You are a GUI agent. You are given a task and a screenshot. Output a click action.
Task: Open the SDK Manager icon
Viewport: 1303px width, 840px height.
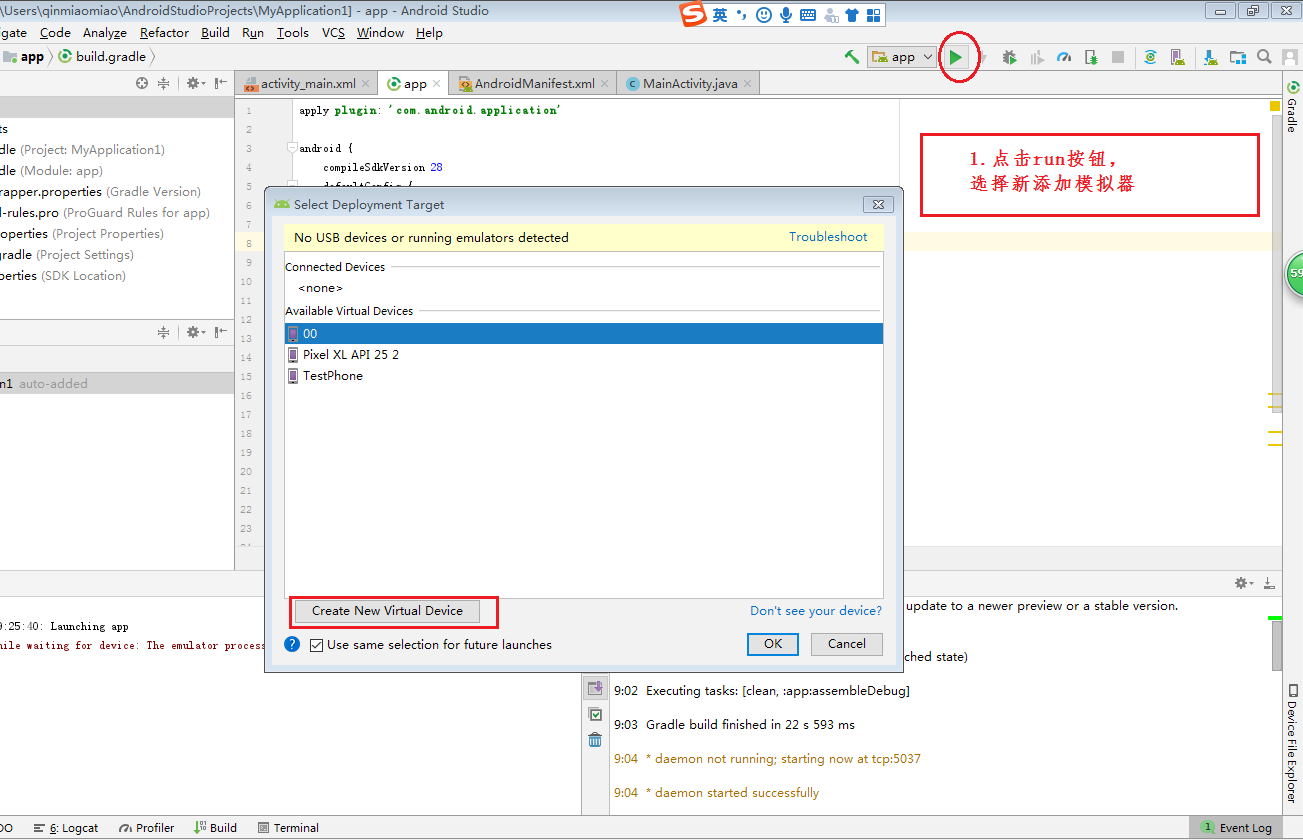pos(1210,56)
